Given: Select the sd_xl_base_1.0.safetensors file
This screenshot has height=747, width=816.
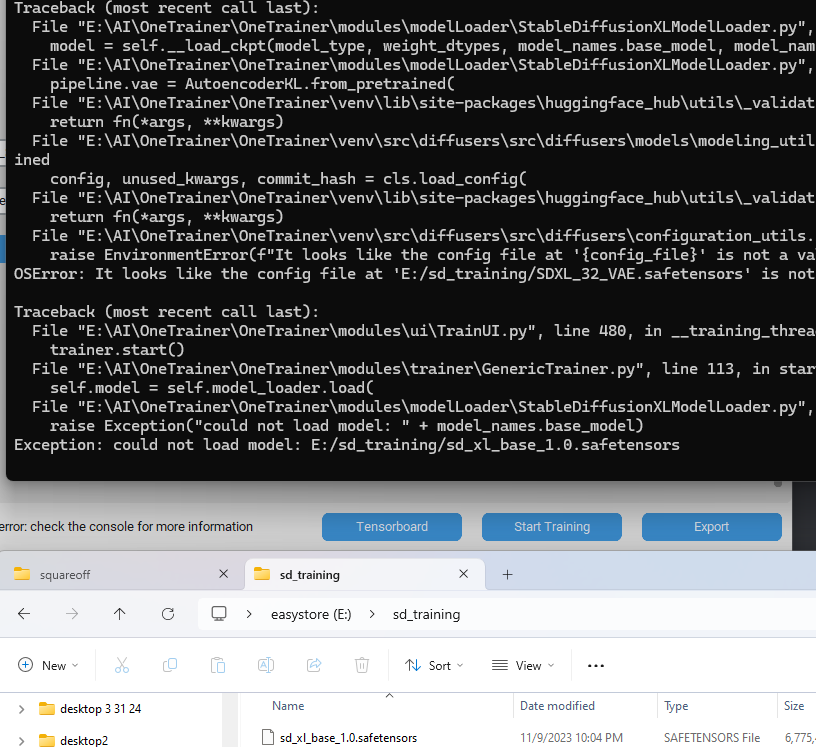Looking at the screenshot, I should coord(348,738).
